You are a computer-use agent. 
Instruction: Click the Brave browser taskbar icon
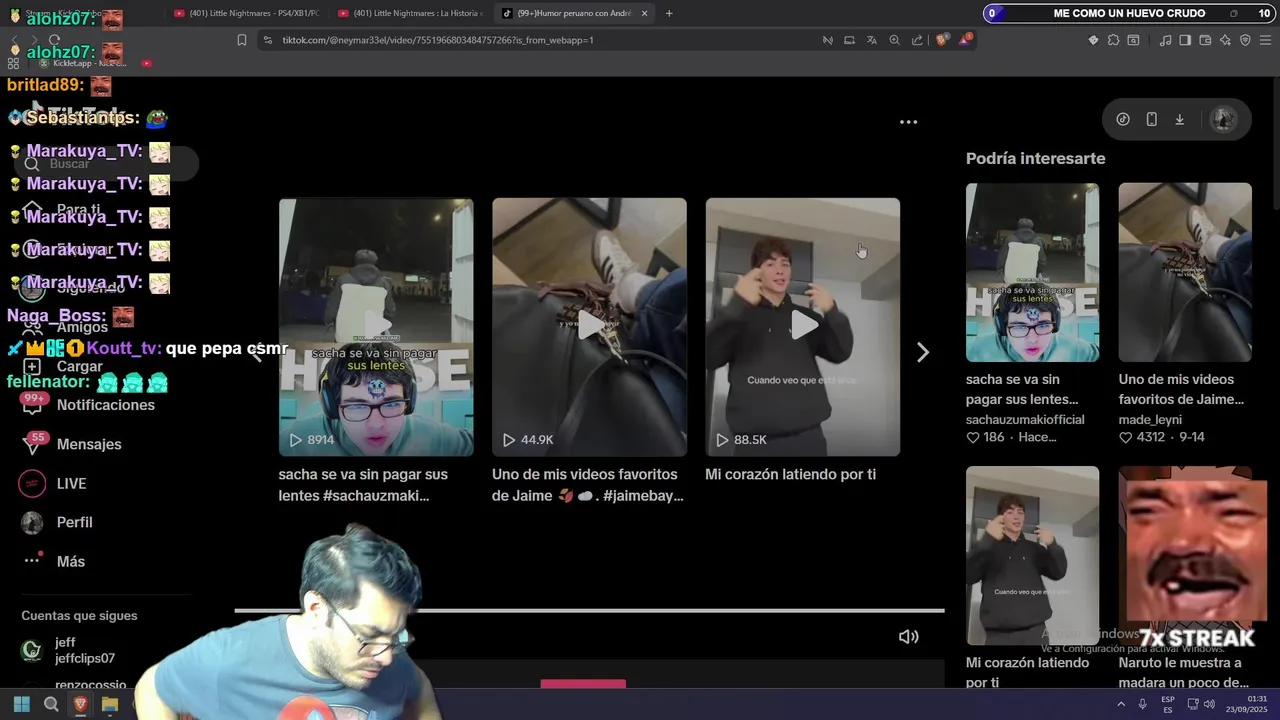click(x=80, y=704)
